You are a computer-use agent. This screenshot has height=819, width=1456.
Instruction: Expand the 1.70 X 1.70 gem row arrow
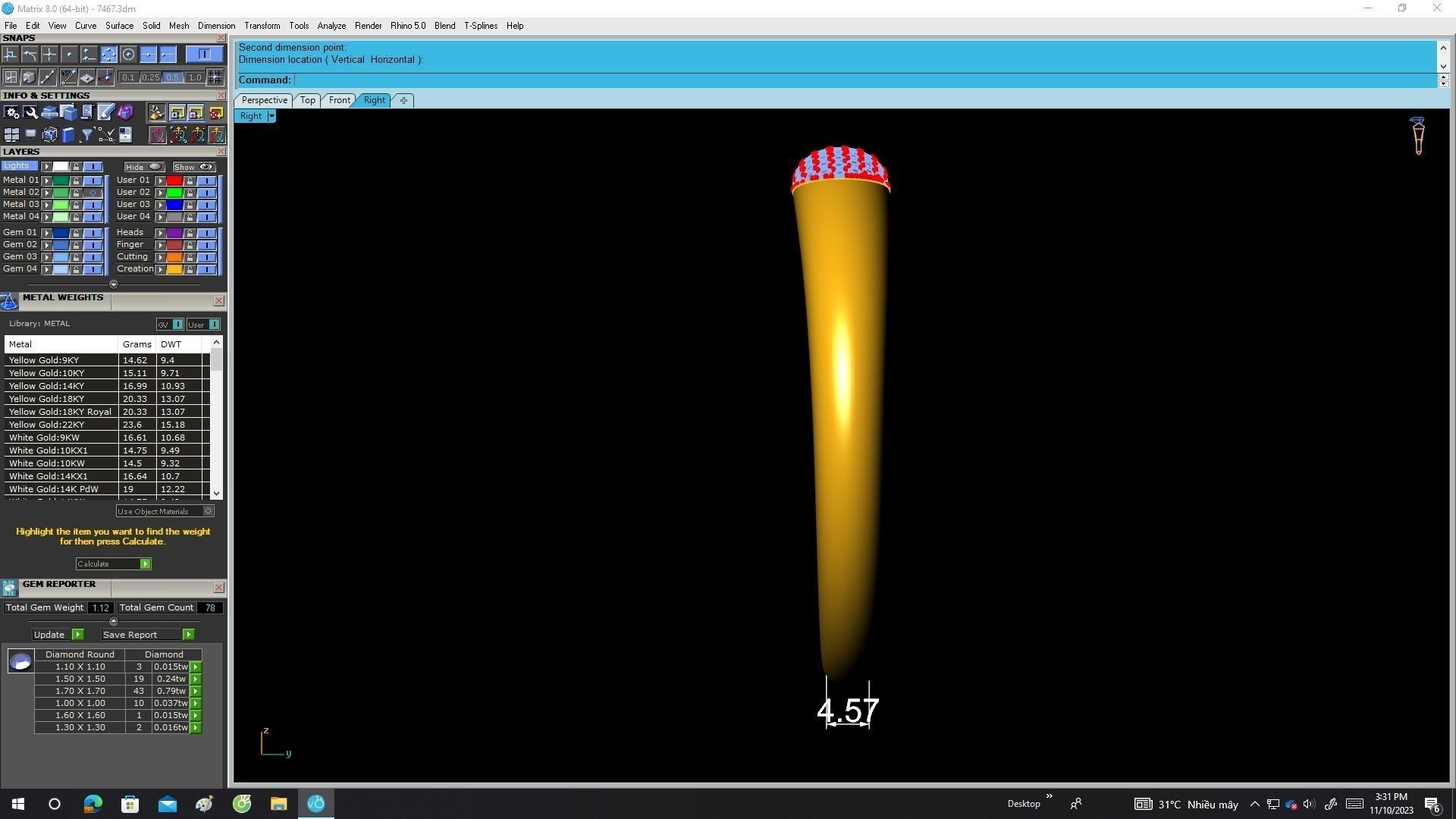click(x=196, y=692)
